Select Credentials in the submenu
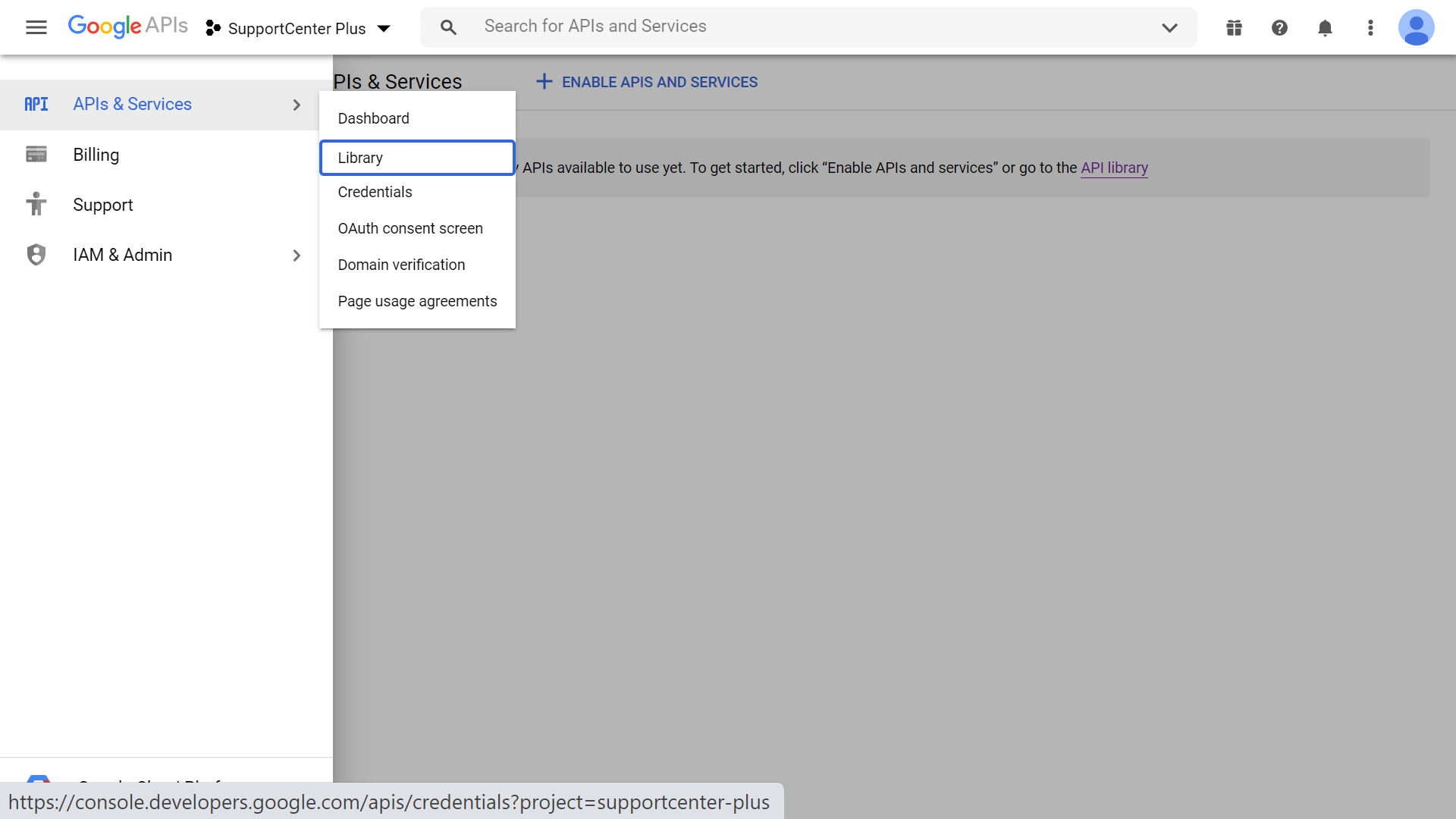This screenshot has height=819, width=1456. [x=375, y=193]
